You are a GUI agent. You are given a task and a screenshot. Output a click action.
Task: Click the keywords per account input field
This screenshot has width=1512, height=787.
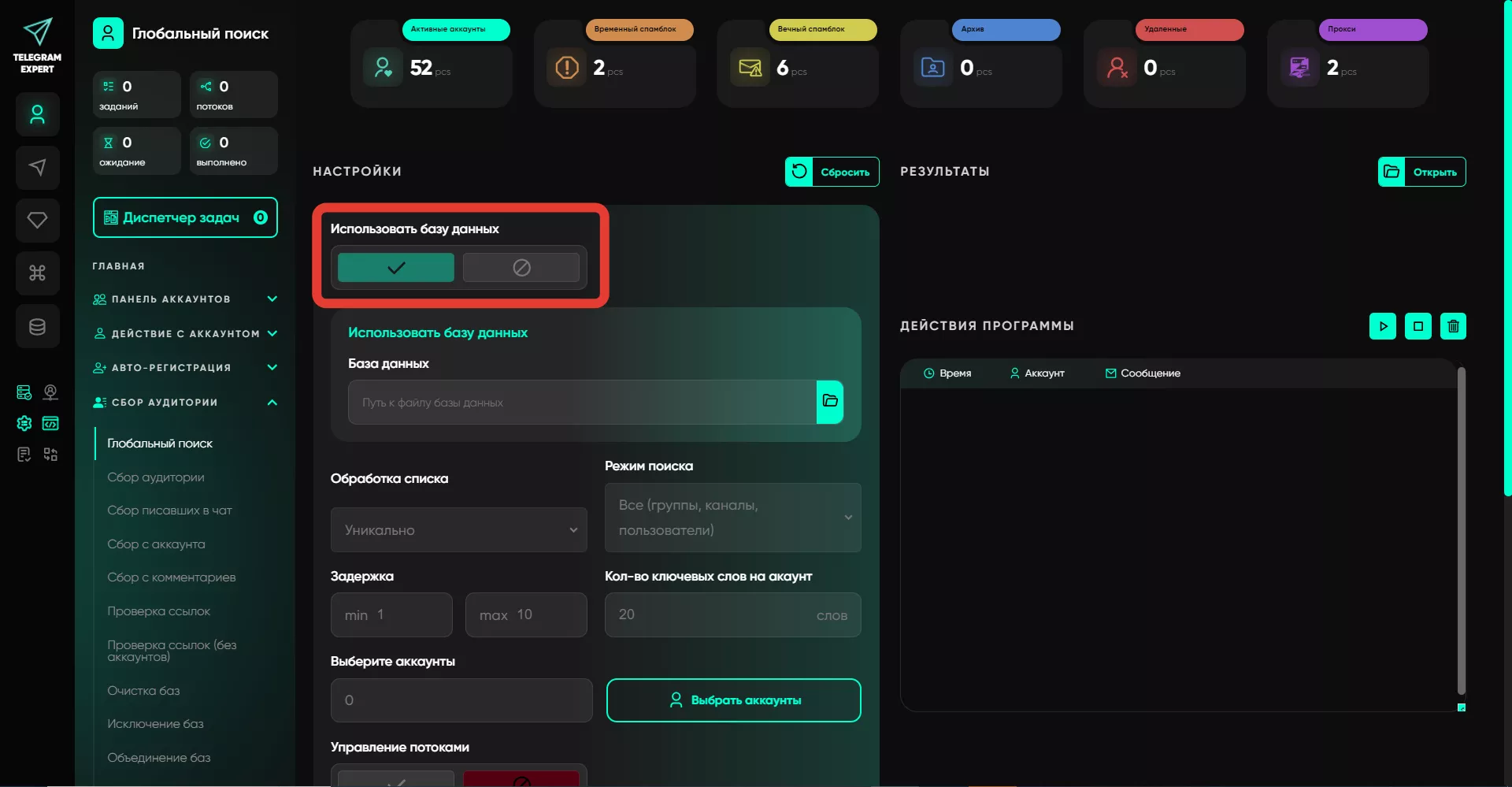[x=732, y=614]
